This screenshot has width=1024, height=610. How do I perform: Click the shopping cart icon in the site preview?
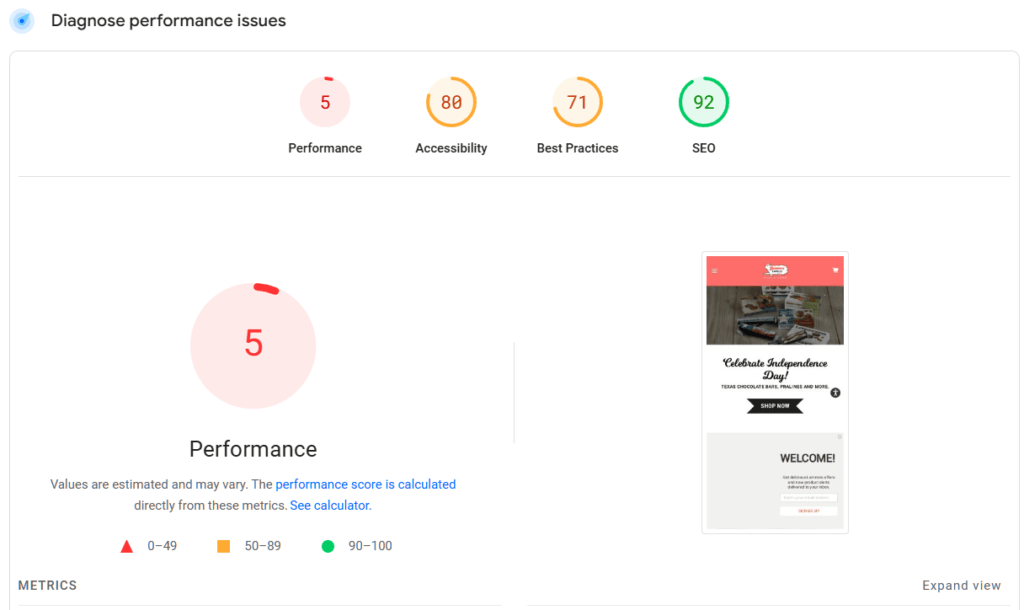coord(835,270)
